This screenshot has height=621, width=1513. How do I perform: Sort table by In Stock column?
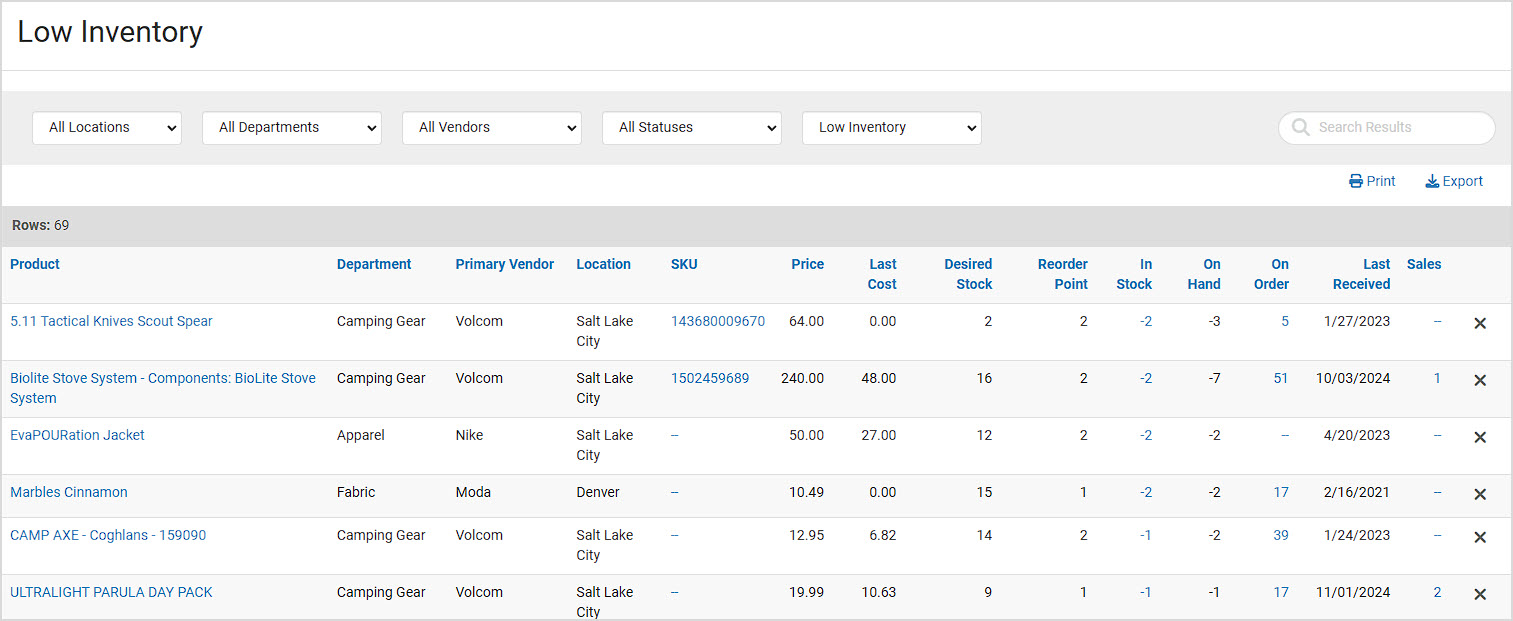1134,274
